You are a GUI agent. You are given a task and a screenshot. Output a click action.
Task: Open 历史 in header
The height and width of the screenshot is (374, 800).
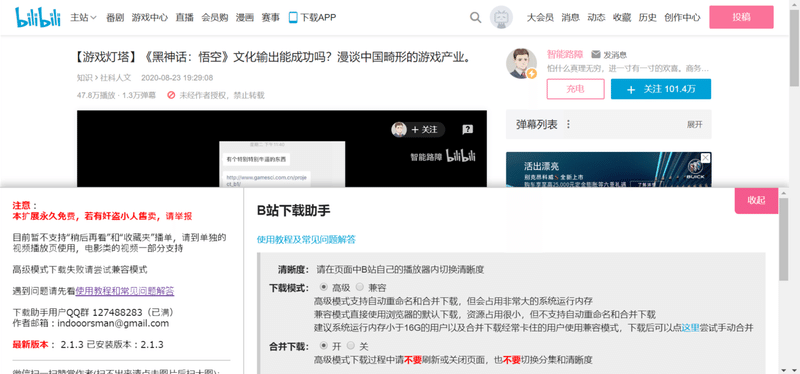click(647, 17)
